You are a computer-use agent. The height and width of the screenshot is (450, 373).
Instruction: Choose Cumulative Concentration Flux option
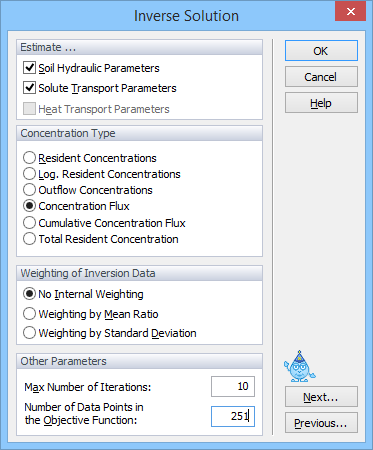[x=29, y=223]
